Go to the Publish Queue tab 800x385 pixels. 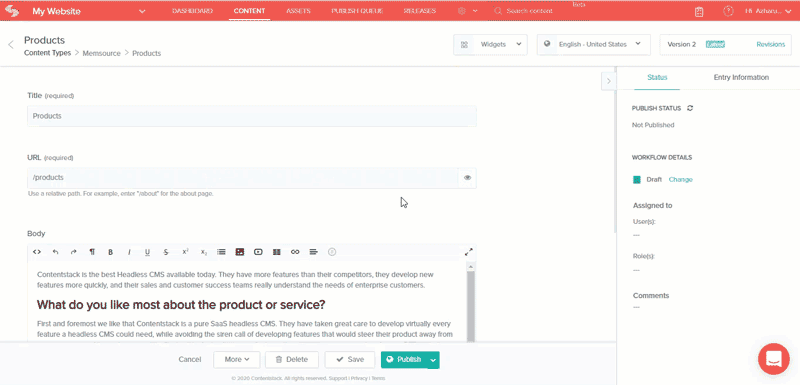point(357,11)
